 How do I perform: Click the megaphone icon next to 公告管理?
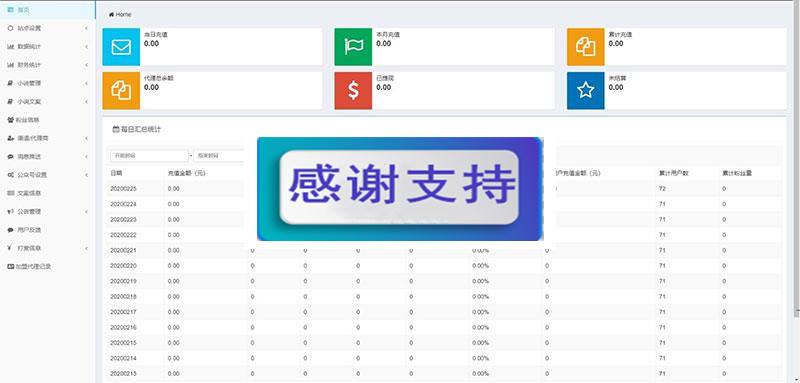(x=10, y=212)
